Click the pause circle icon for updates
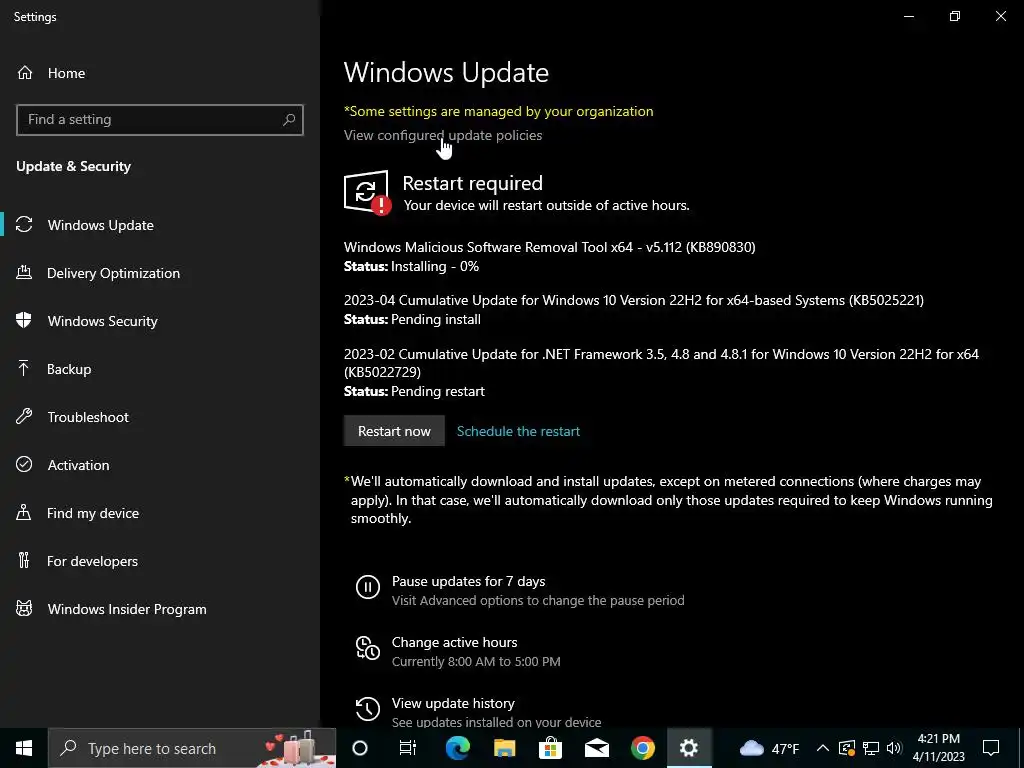 pos(368,586)
